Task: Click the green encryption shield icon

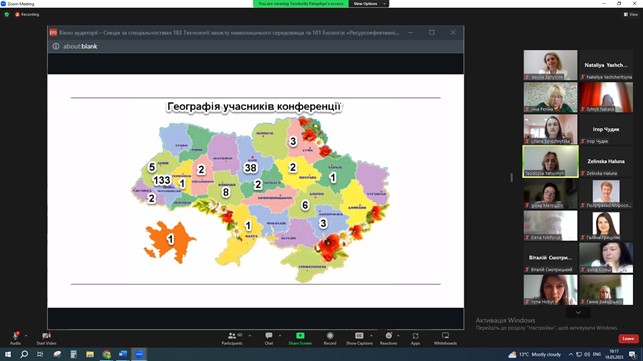Action: (x=7, y=14)
